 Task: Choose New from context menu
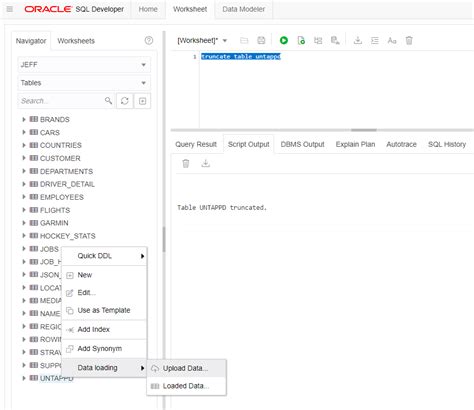pos(104,275)
